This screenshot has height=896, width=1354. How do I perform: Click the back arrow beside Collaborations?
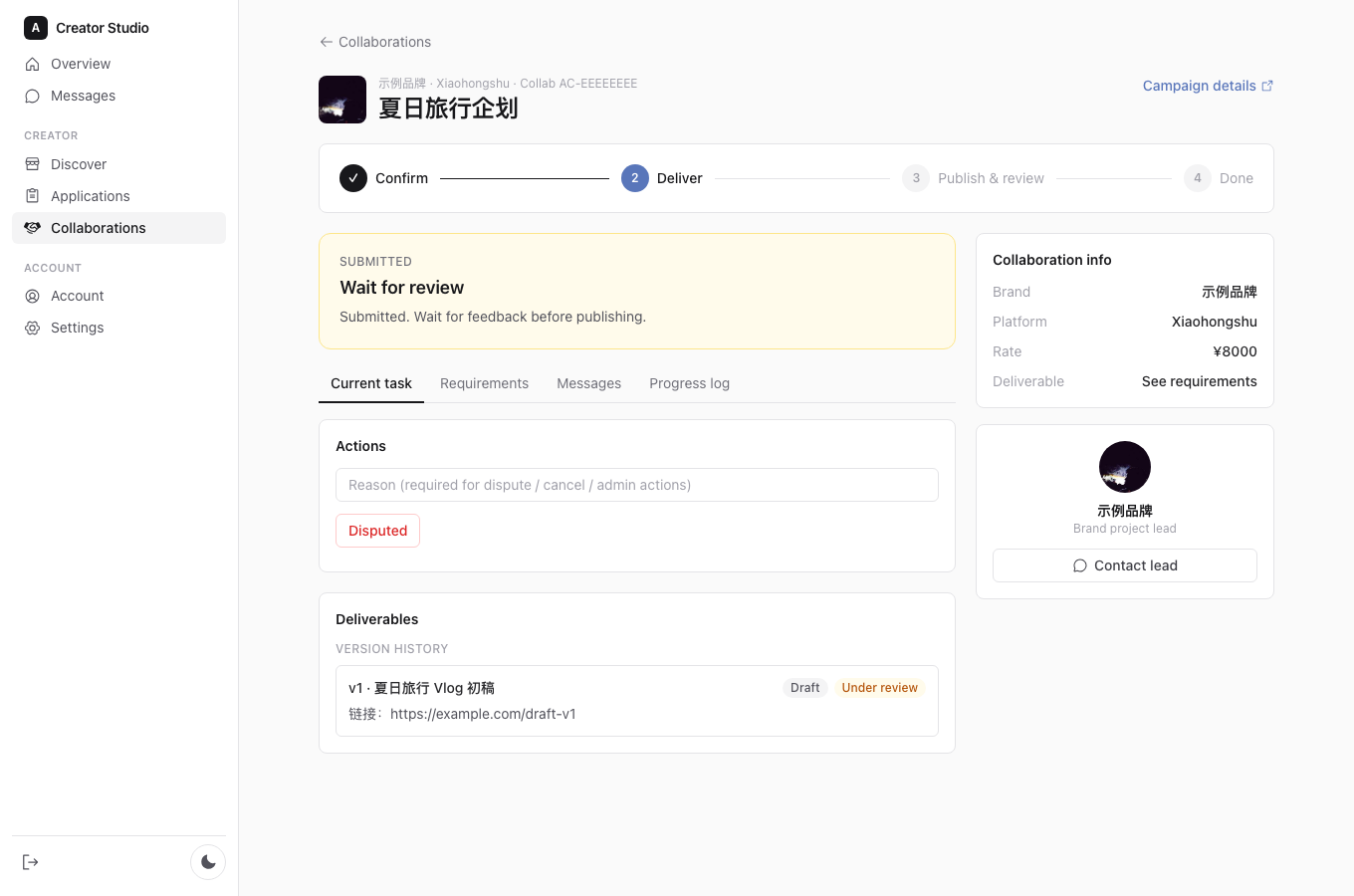(x=326, y=42)
